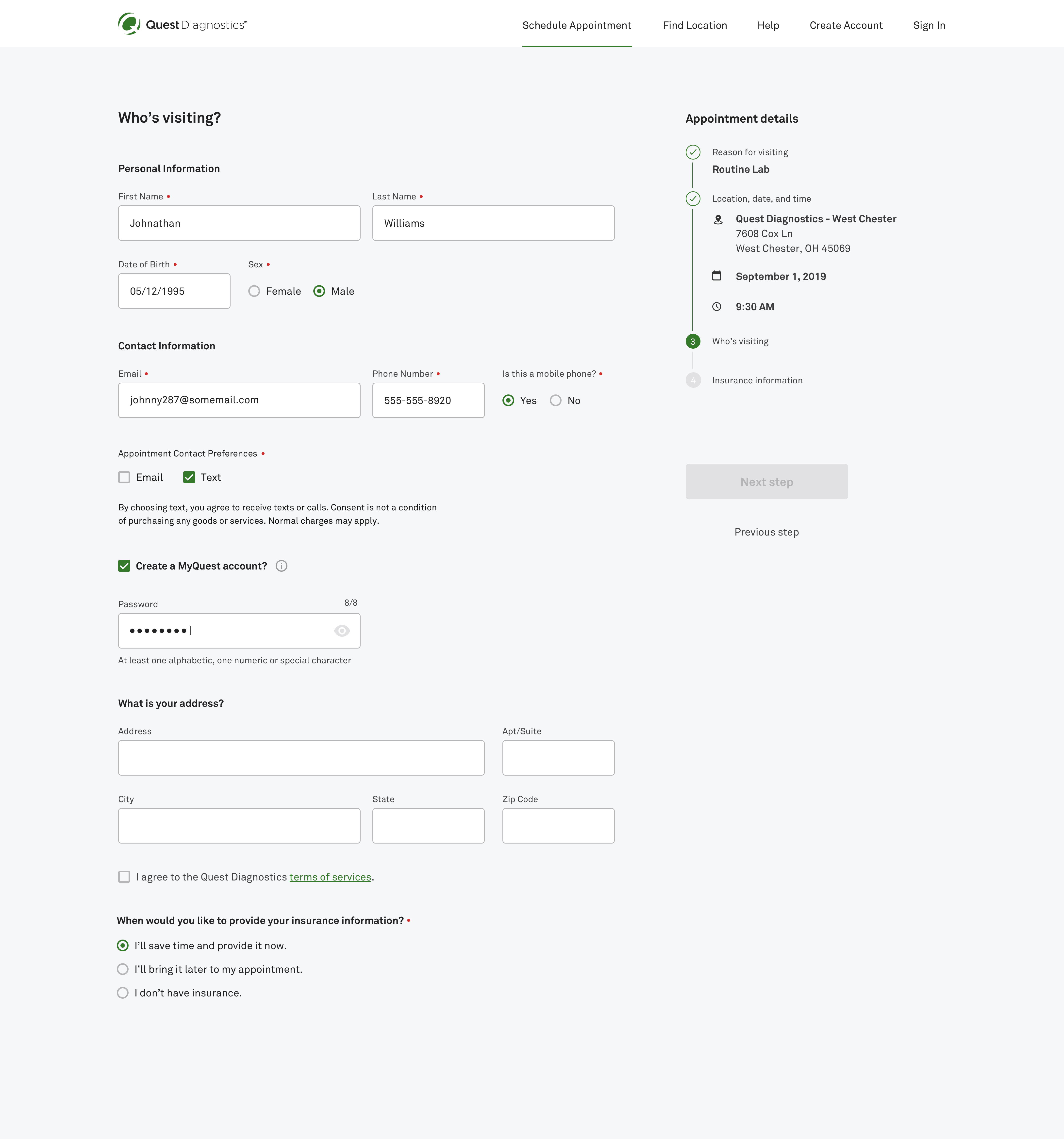1064x1139 pixels.
Task: Go back with Previous step
Action: [766, 532]
